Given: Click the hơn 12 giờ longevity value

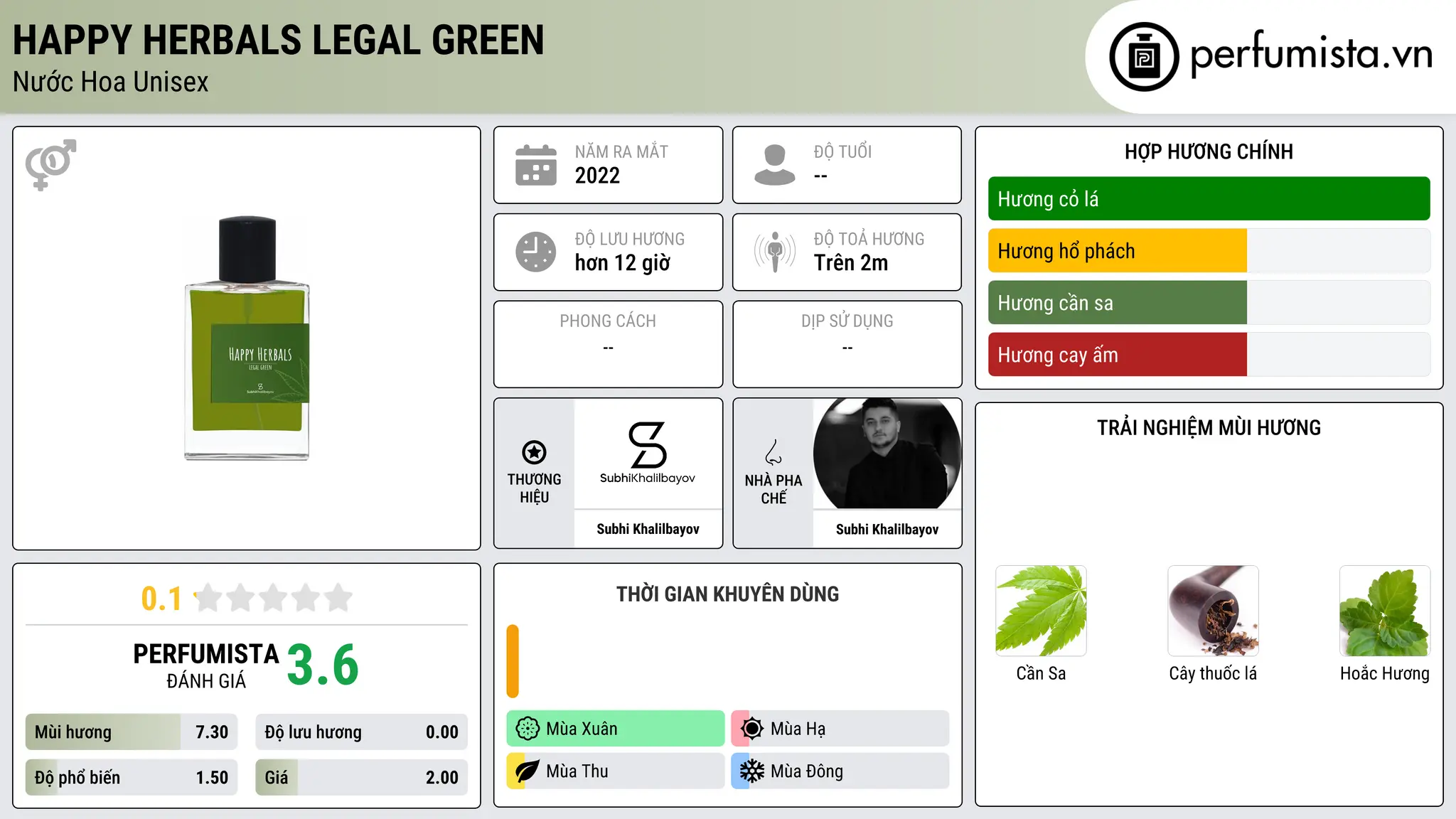Looking at the screenshot, I should coord(623,263).
